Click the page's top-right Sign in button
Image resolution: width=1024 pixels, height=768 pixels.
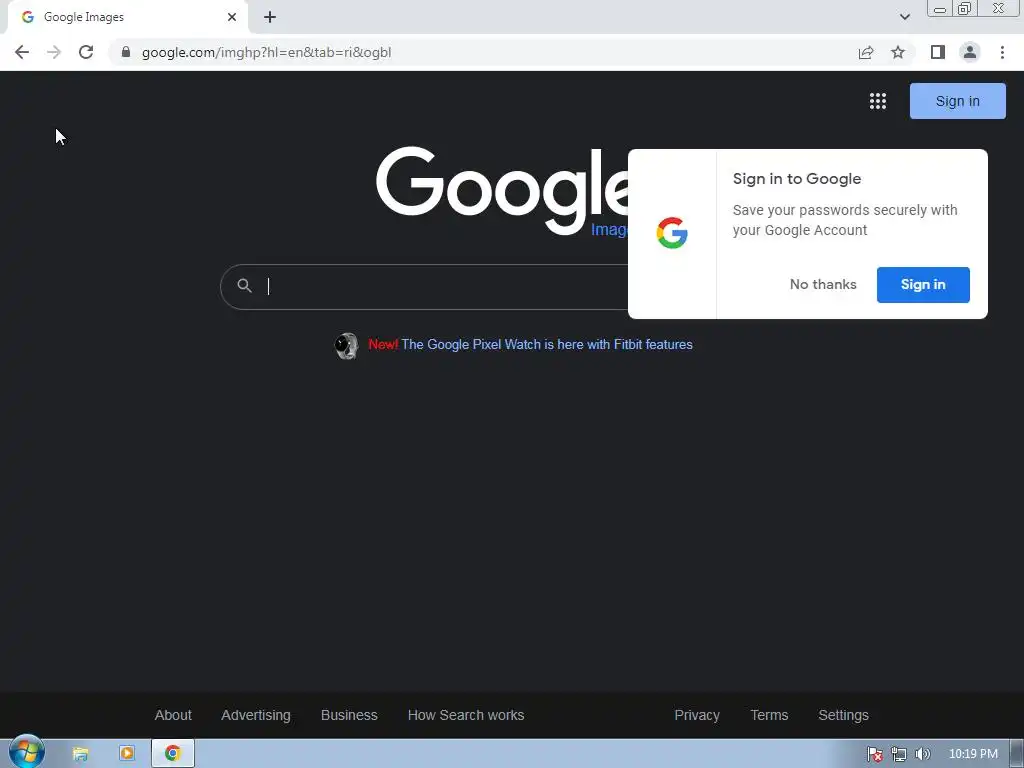point(957,101)
